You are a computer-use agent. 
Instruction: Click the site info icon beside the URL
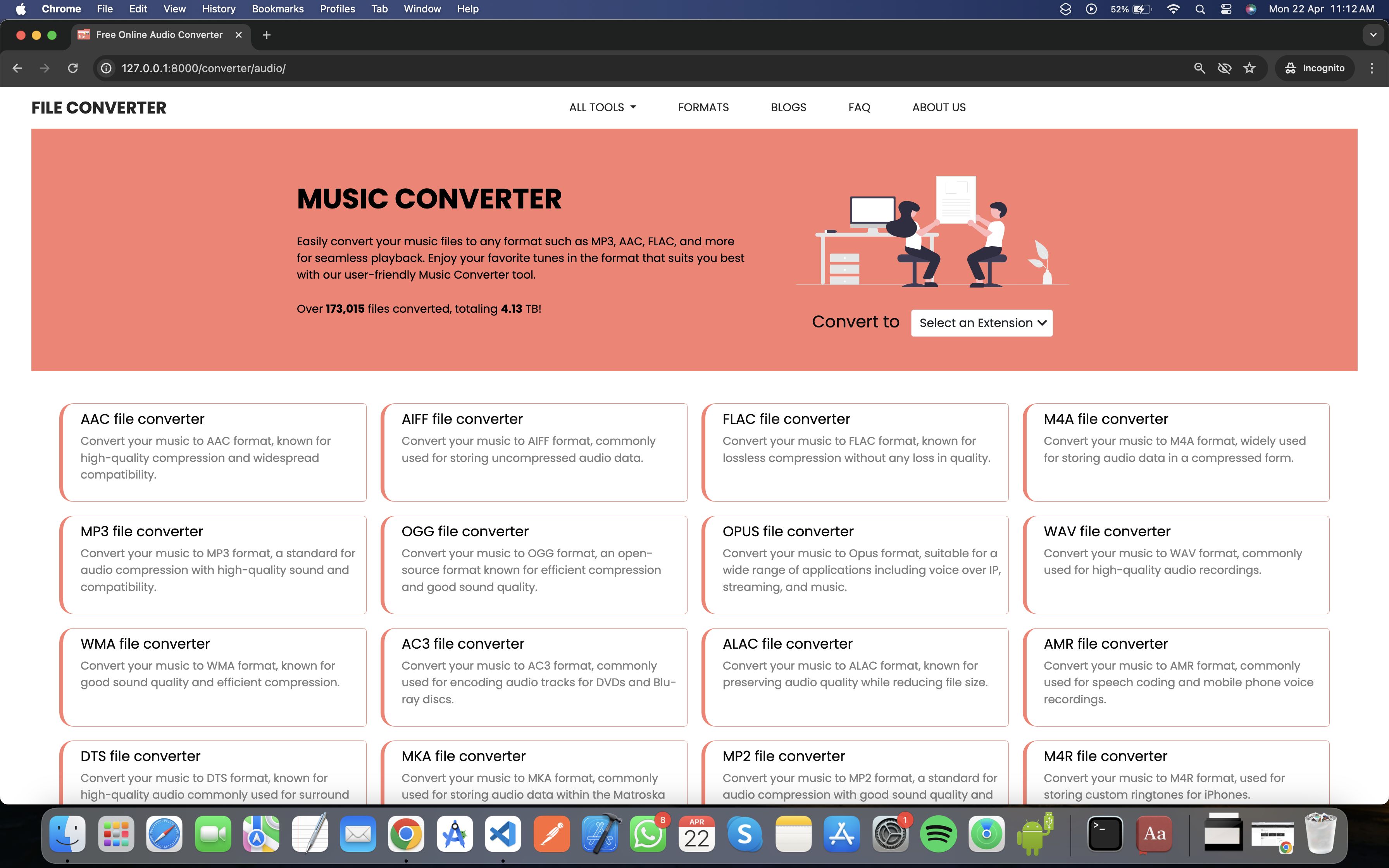106,68
